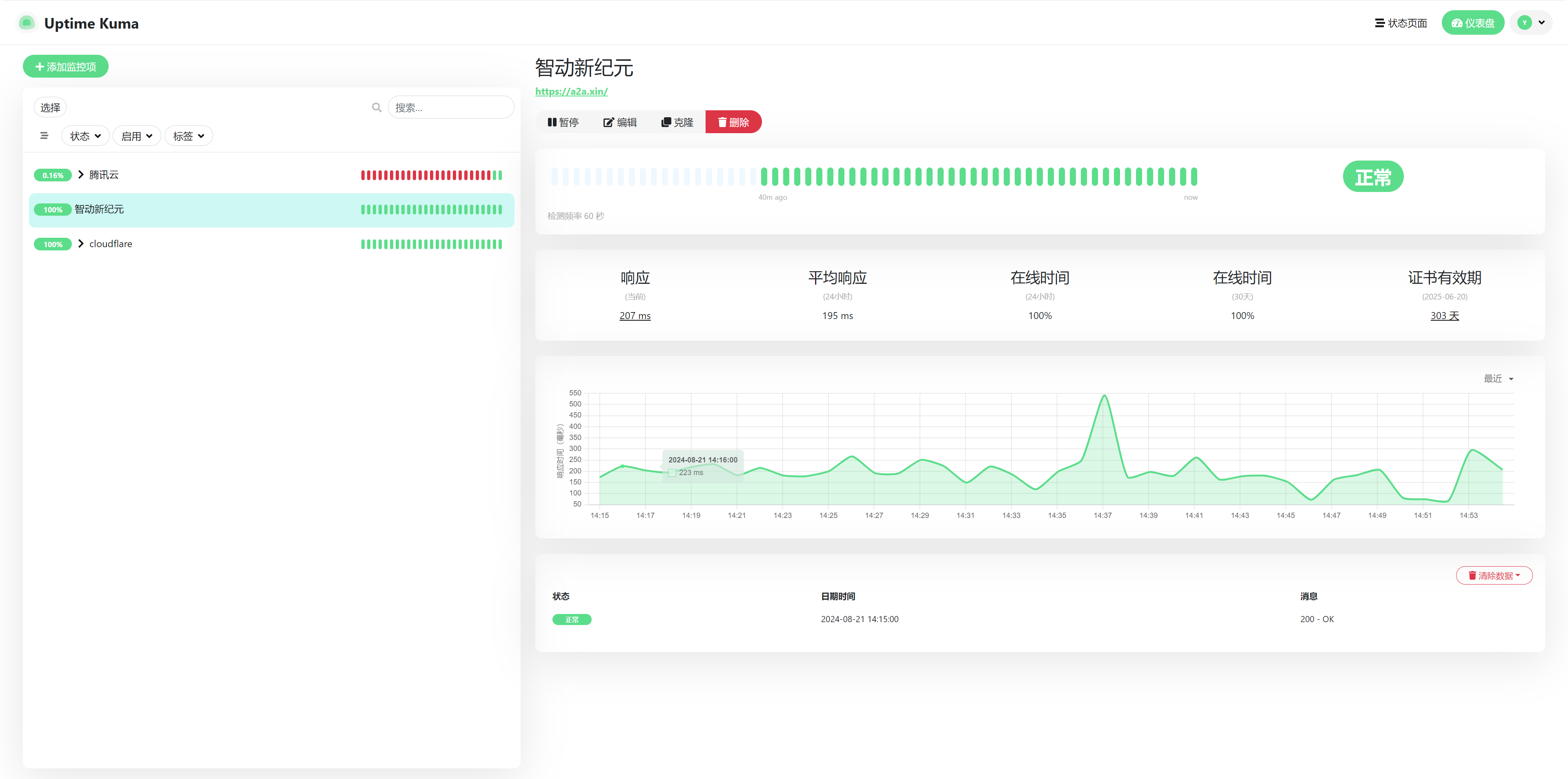Click the 检测频率 60 秒 text
1568x779 pixels.
tap(576, 216)
